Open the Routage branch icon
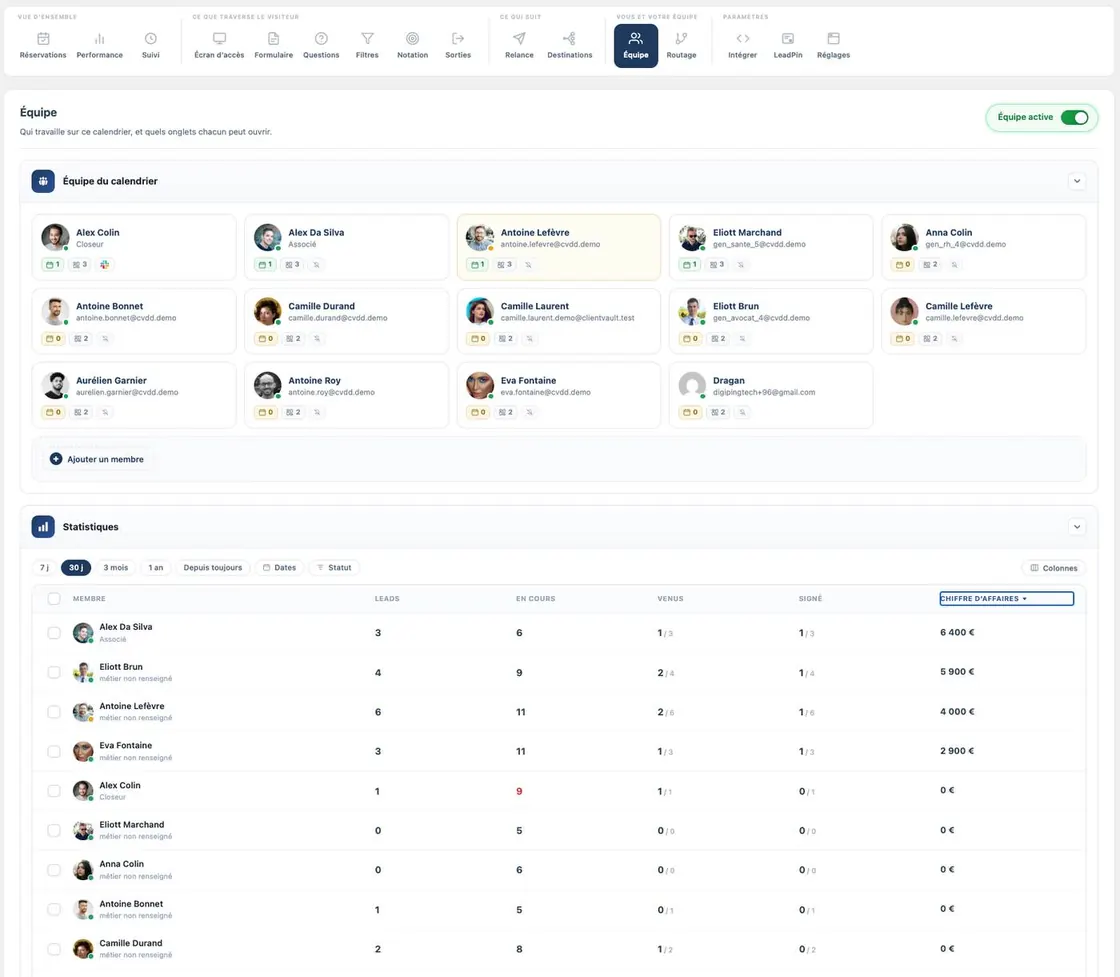 coord(681,39)
